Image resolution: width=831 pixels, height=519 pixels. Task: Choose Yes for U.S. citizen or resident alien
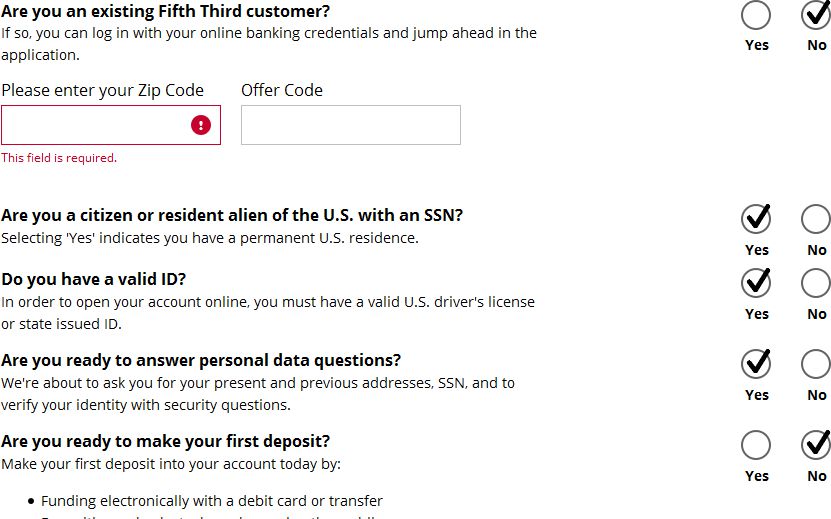(x=757, y=219)
